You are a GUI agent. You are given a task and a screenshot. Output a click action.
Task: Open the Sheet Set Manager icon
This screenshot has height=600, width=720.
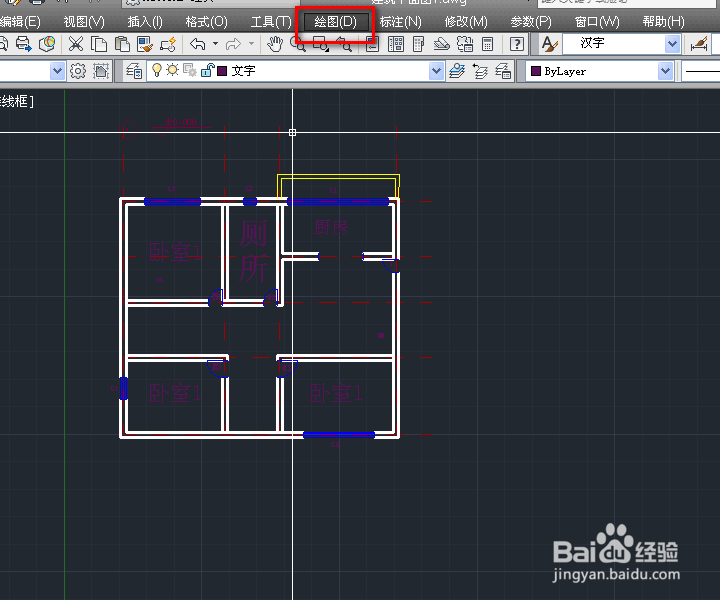pos(442,45)
